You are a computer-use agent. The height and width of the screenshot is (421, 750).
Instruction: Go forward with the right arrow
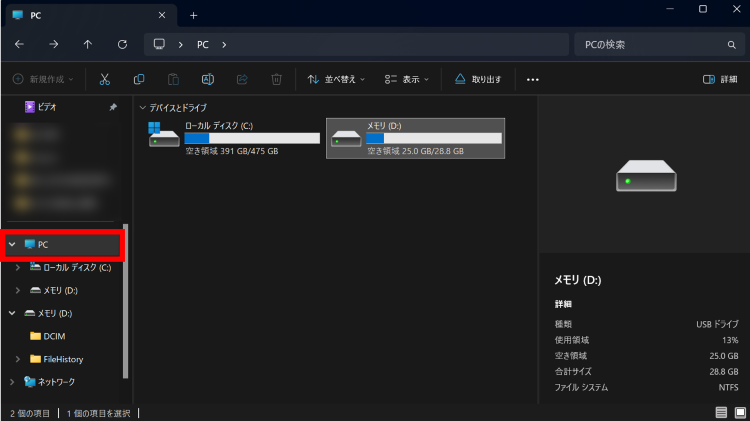coord(54,44)
